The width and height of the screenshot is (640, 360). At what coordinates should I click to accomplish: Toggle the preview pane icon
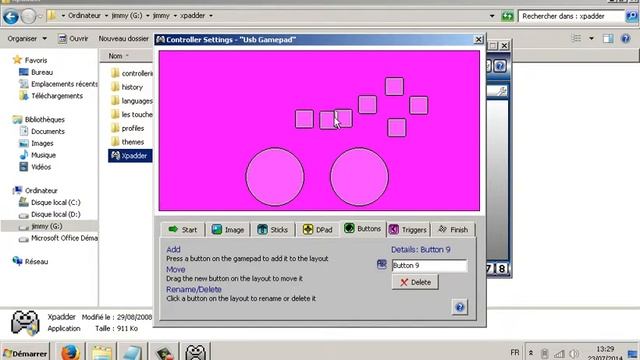608,38
